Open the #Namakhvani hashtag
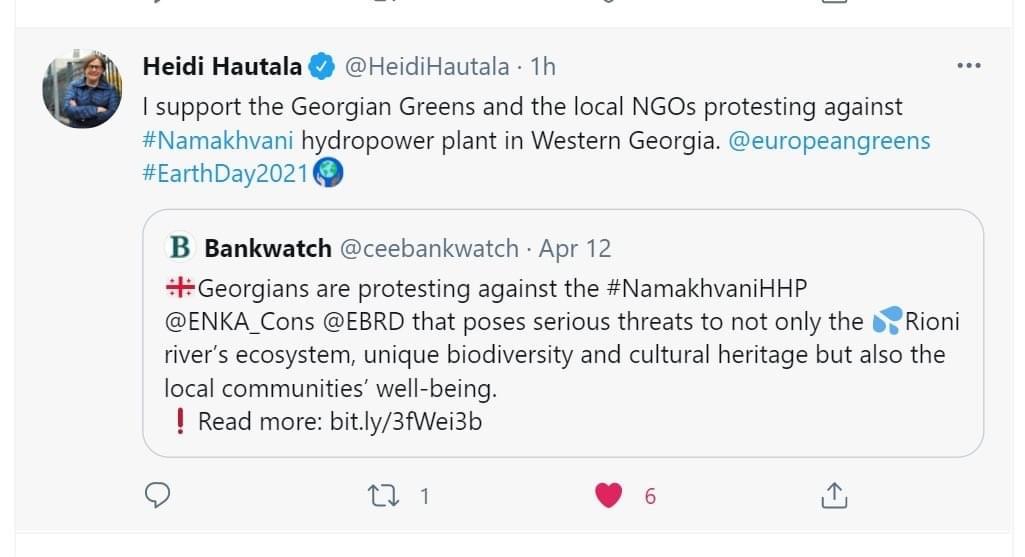The image size is (1025, 557). click(x=218, y=140)
